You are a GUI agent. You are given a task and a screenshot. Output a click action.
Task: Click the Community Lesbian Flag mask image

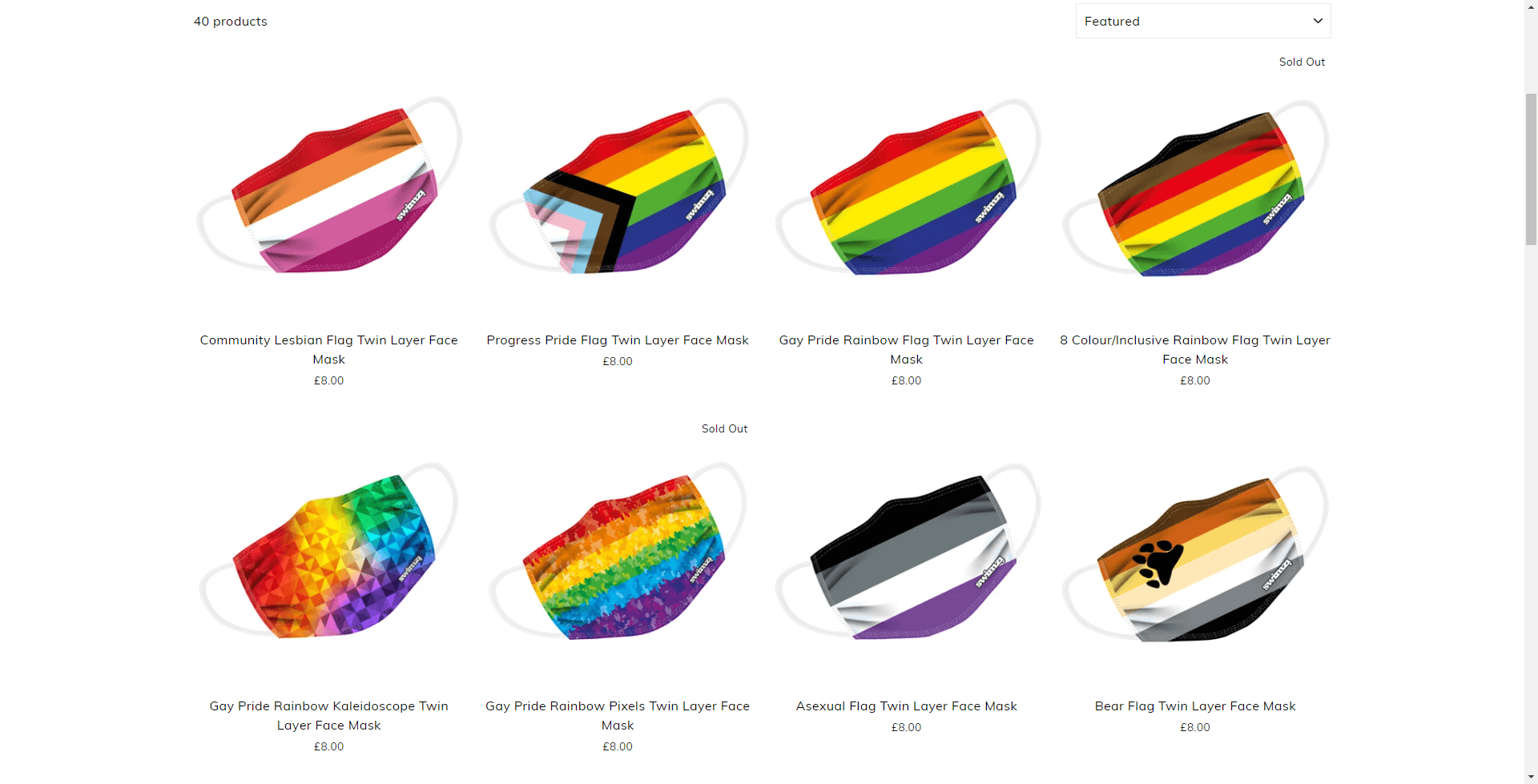(328, 186)
